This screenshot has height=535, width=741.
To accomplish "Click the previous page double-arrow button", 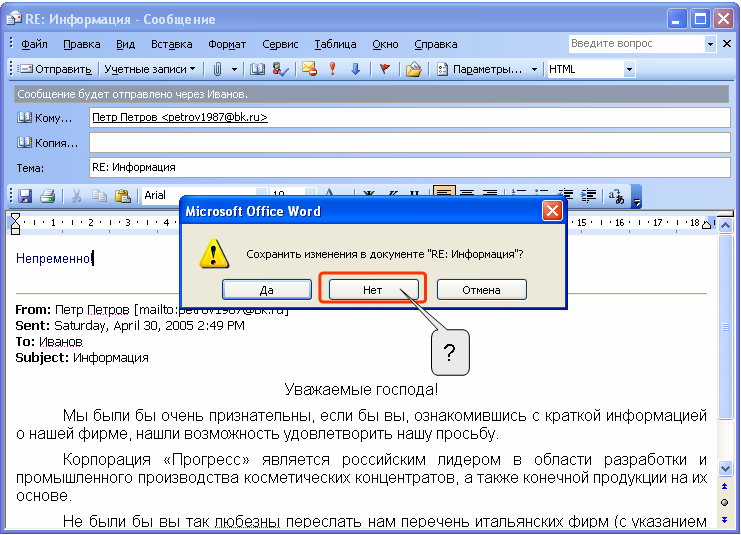I will (x=724, y=486).
